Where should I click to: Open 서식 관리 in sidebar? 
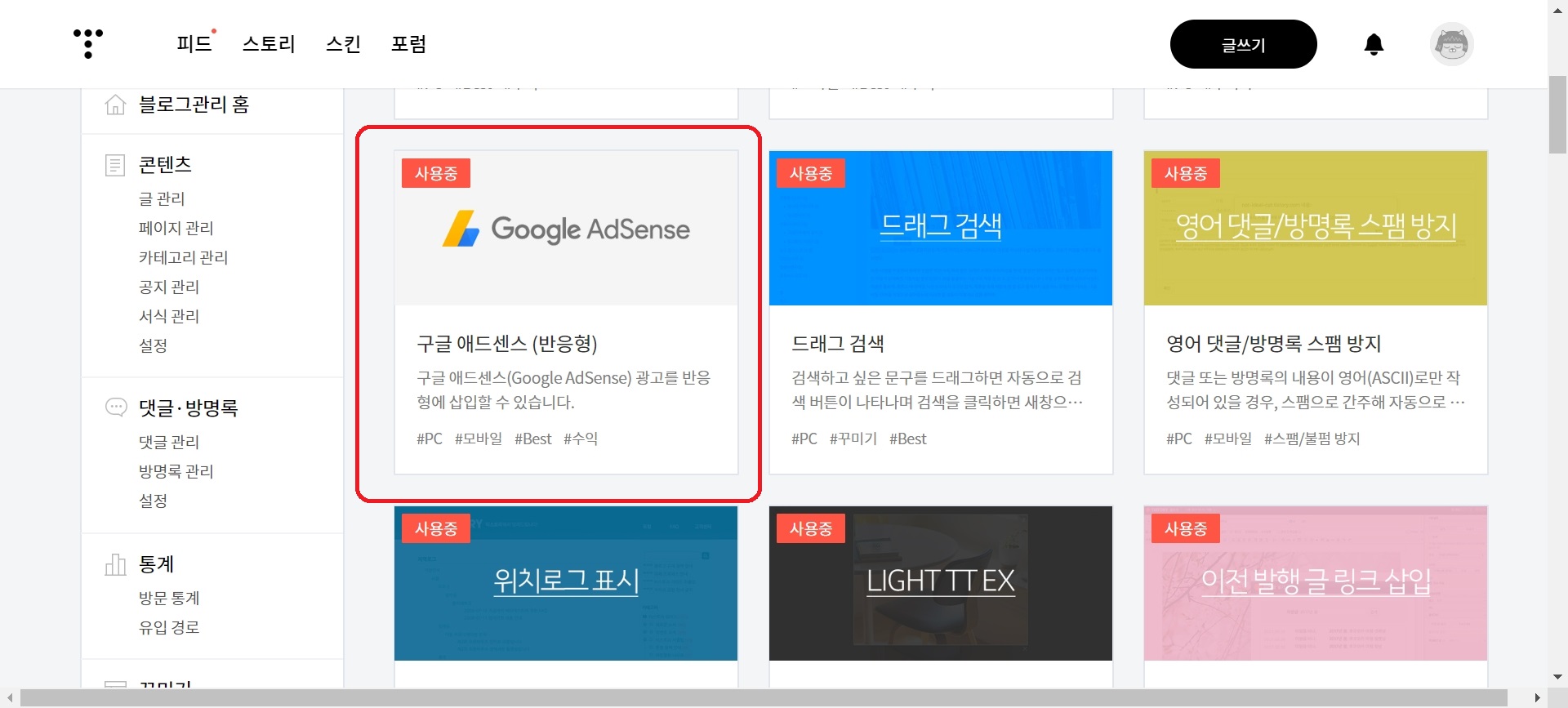(x=169, y=316)
